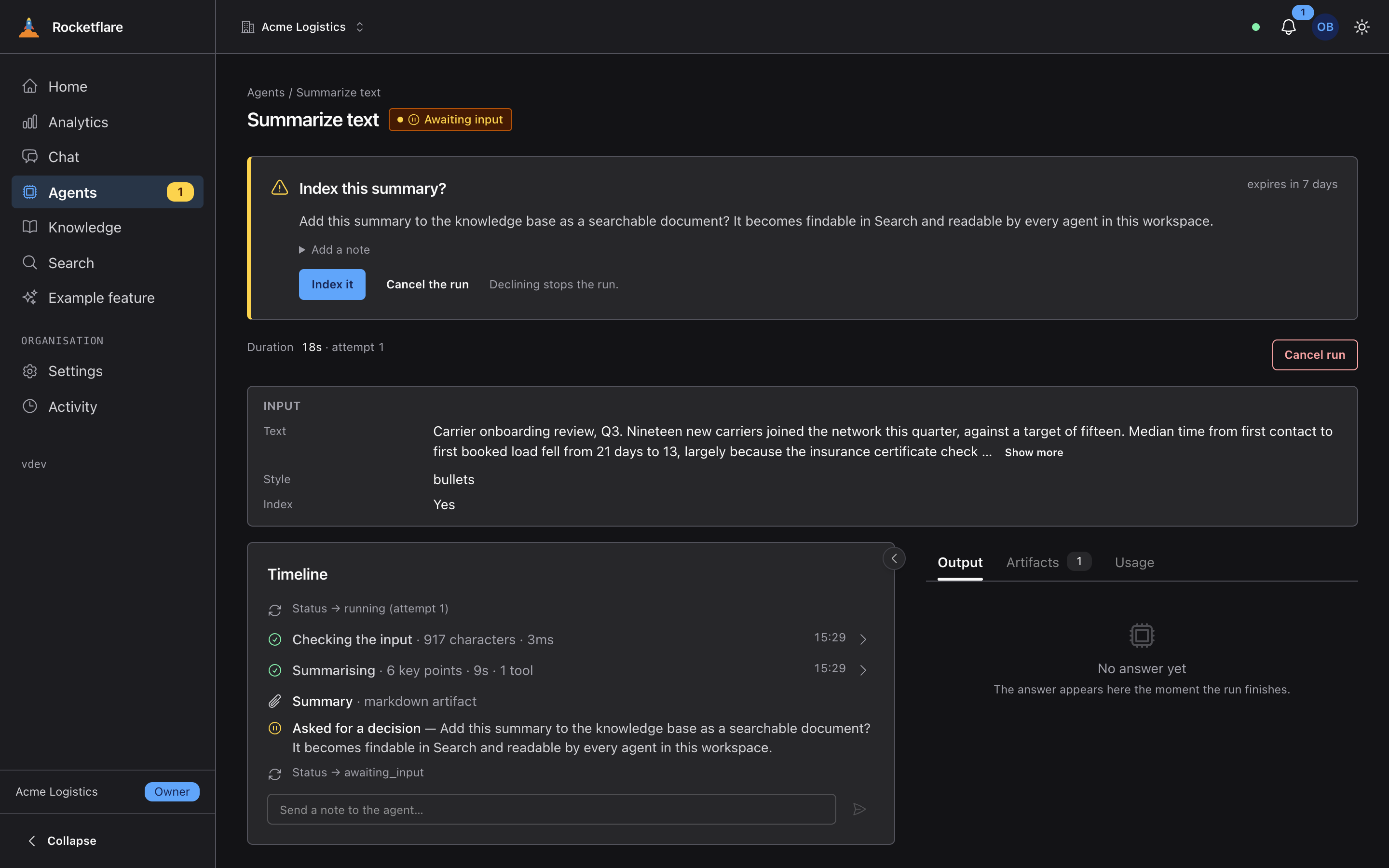Open Chat from the sidebar
1389x868 pixels.
tap(108, 157)
